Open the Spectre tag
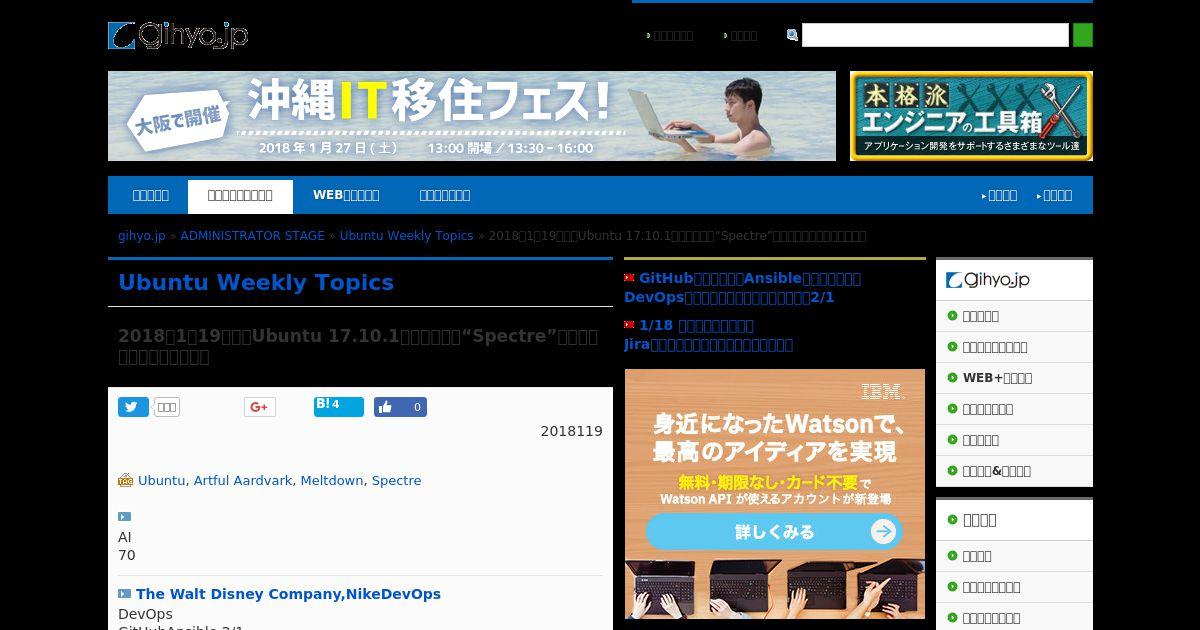 [x=396, y=480]
